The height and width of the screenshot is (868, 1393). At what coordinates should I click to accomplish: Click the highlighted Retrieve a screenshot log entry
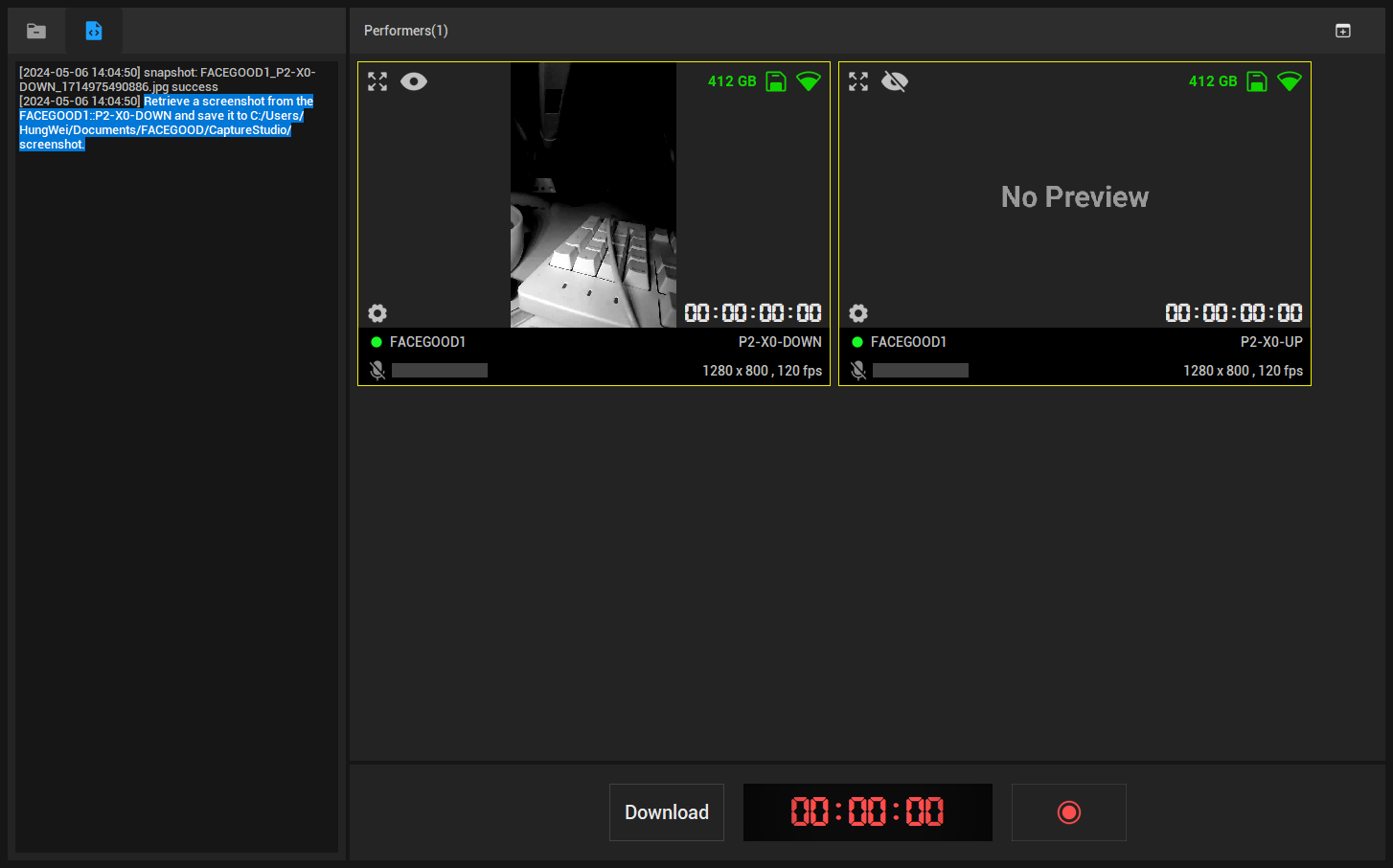coord(167,123)
